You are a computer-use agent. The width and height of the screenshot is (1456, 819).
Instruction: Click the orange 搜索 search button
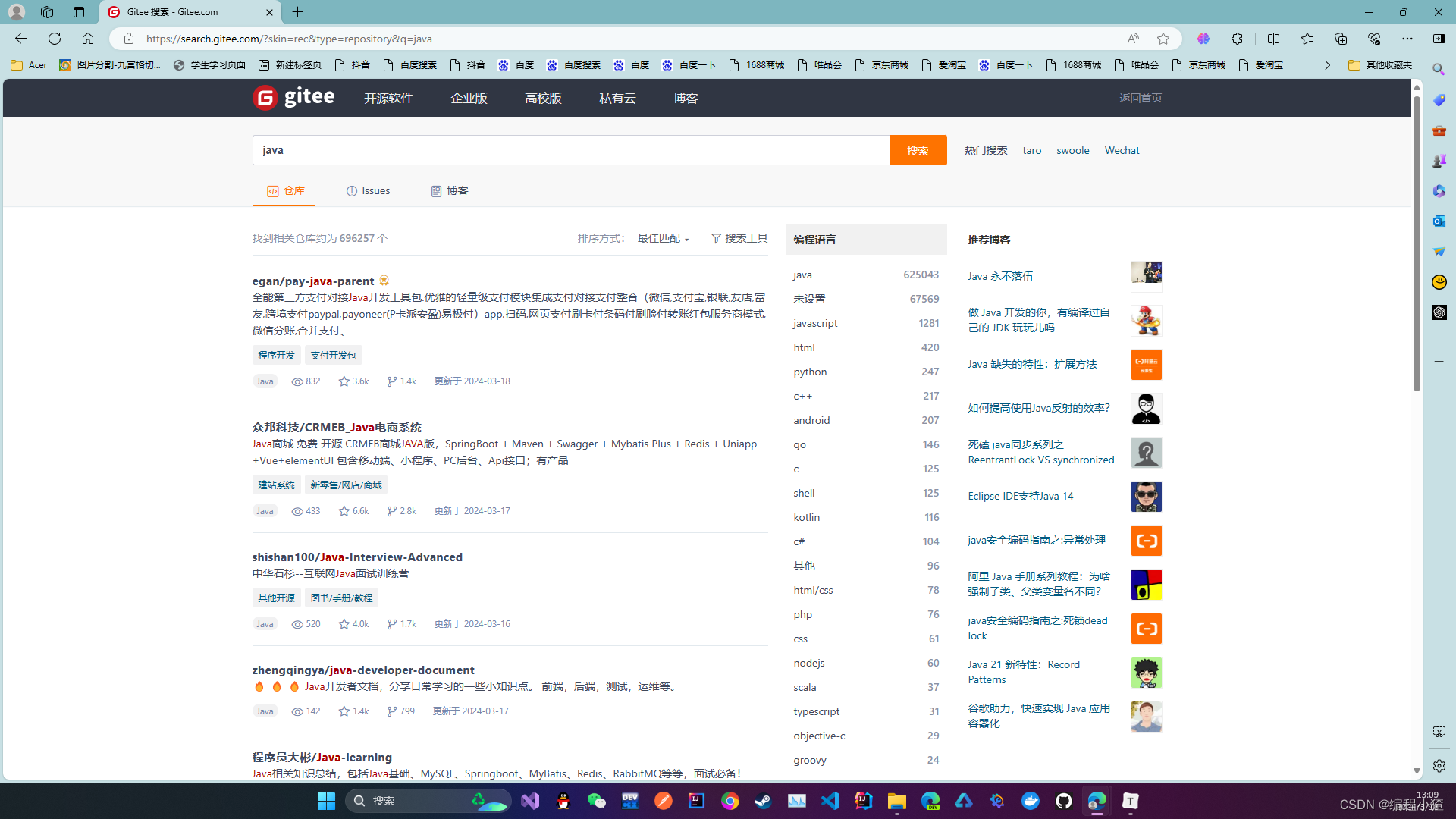918,150
